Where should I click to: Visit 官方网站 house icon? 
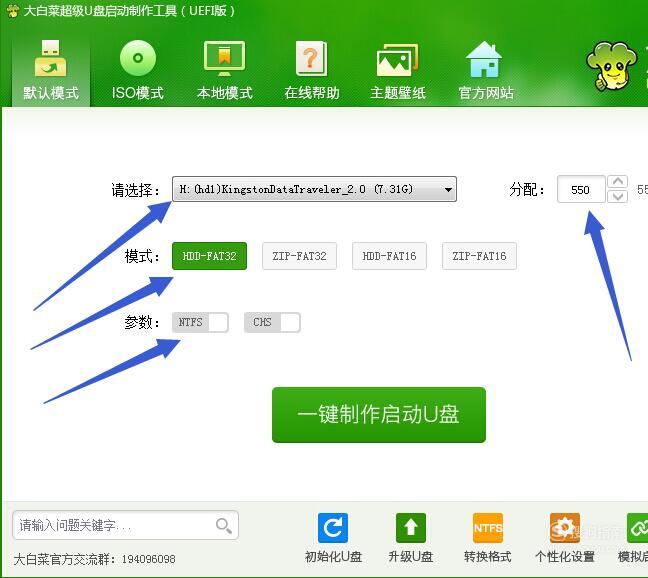[486, 70]
